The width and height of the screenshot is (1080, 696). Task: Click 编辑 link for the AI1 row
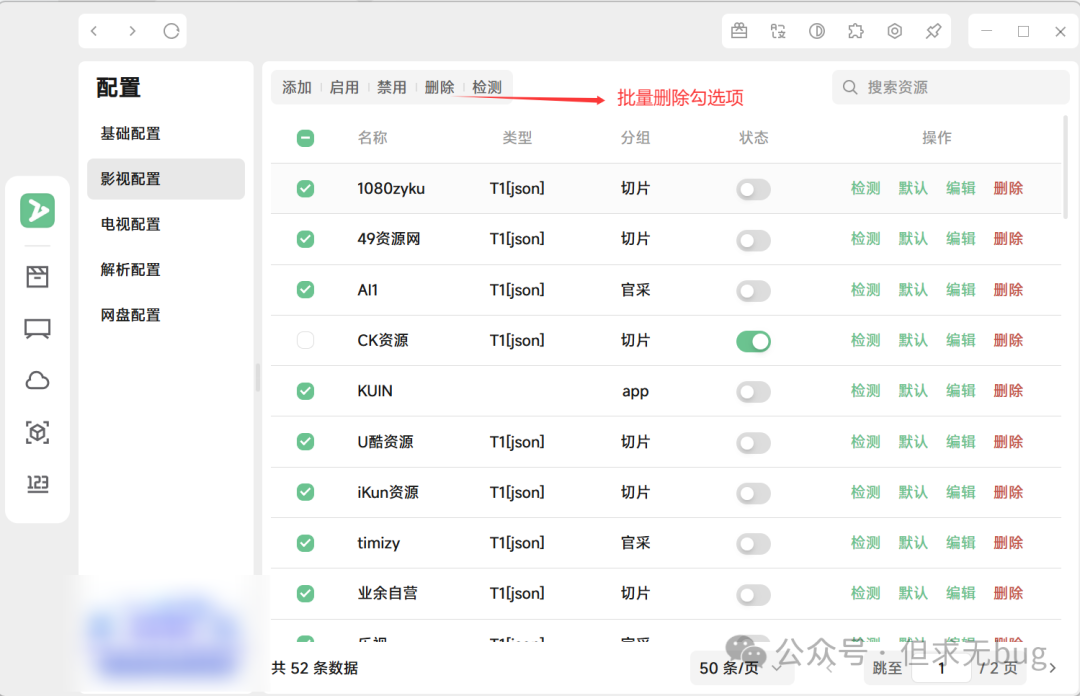click(960, 290)
